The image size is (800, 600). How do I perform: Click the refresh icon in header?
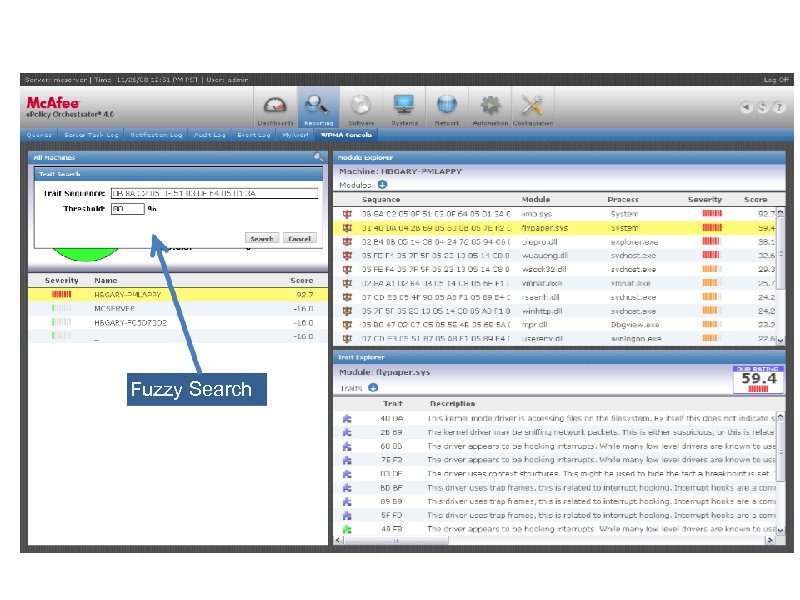[762, 107]
